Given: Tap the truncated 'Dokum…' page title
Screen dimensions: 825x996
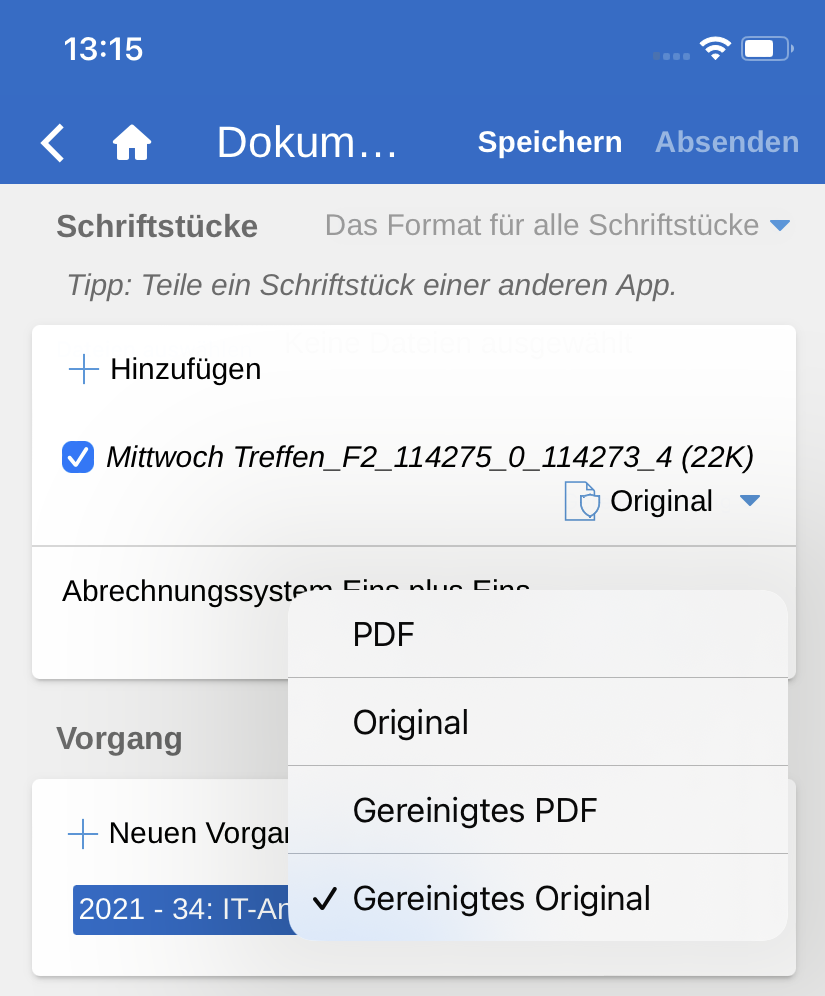Looking at the screenshot, I should (x=307, y=143).
